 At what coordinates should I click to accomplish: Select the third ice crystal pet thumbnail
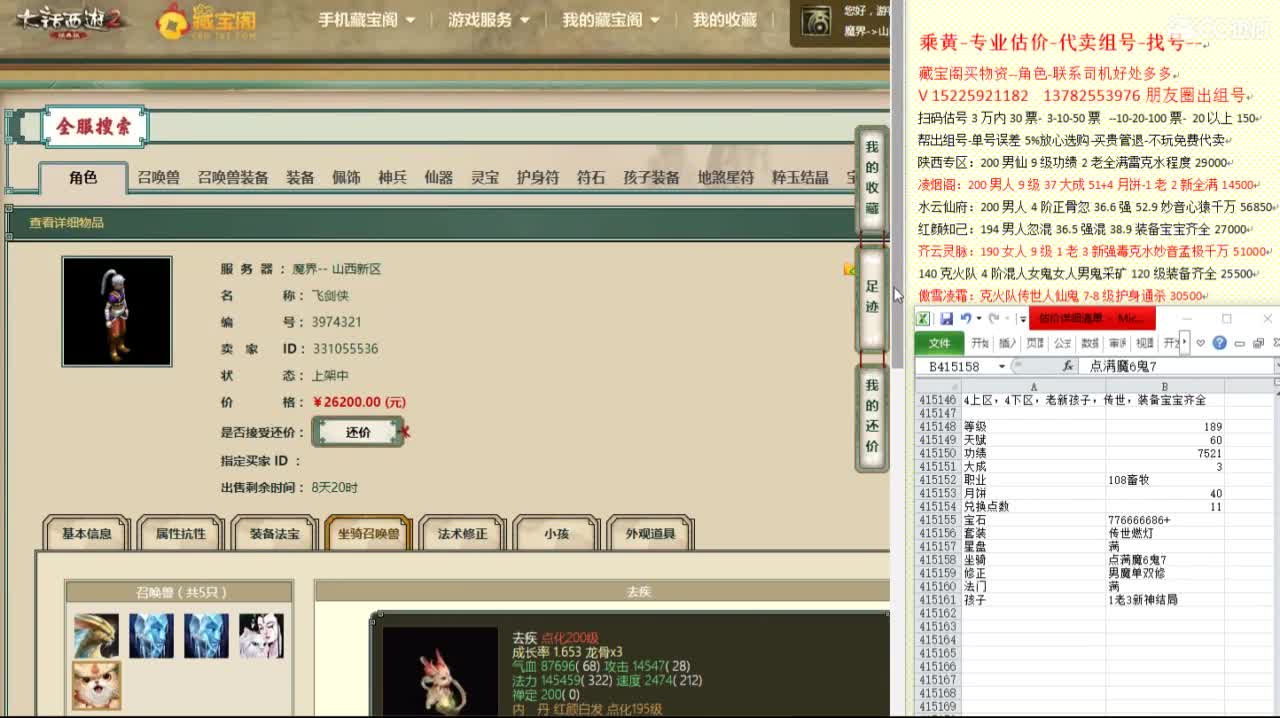point(206,636)
